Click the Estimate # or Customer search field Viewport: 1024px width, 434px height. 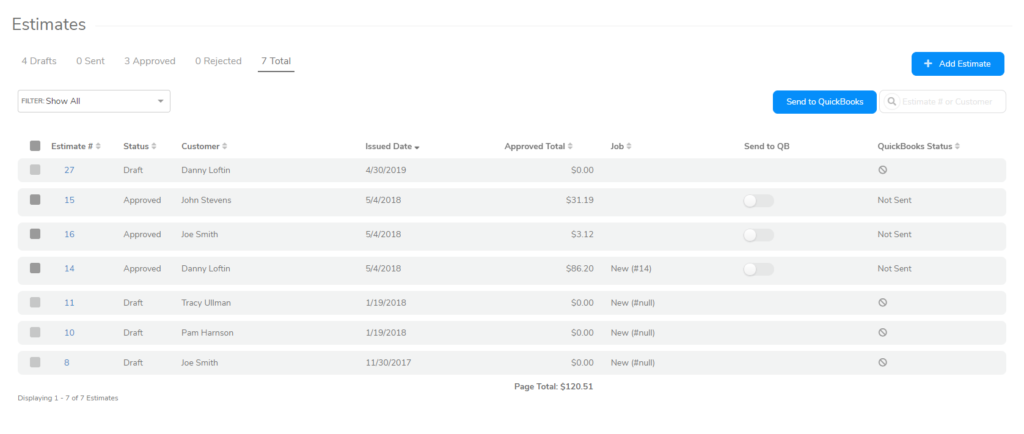950,102
